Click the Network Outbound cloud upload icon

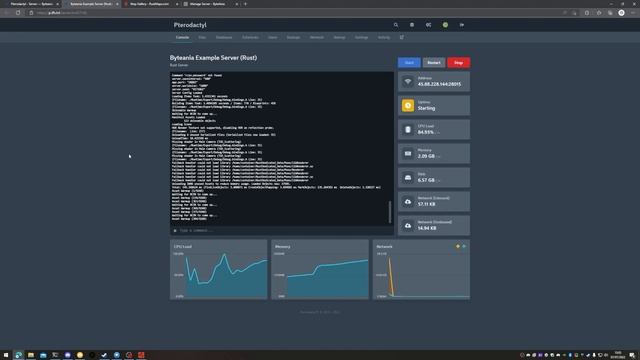408,226
